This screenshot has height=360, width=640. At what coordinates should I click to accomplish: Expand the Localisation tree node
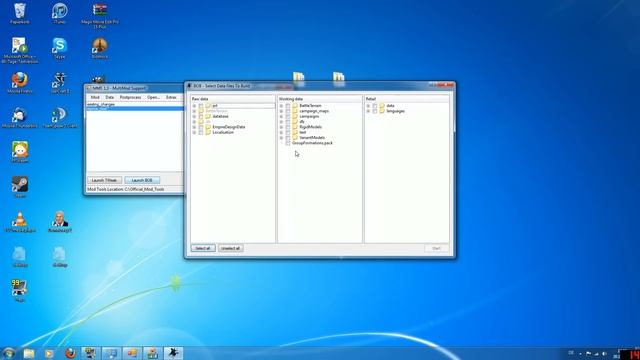(x=194, y=132)
